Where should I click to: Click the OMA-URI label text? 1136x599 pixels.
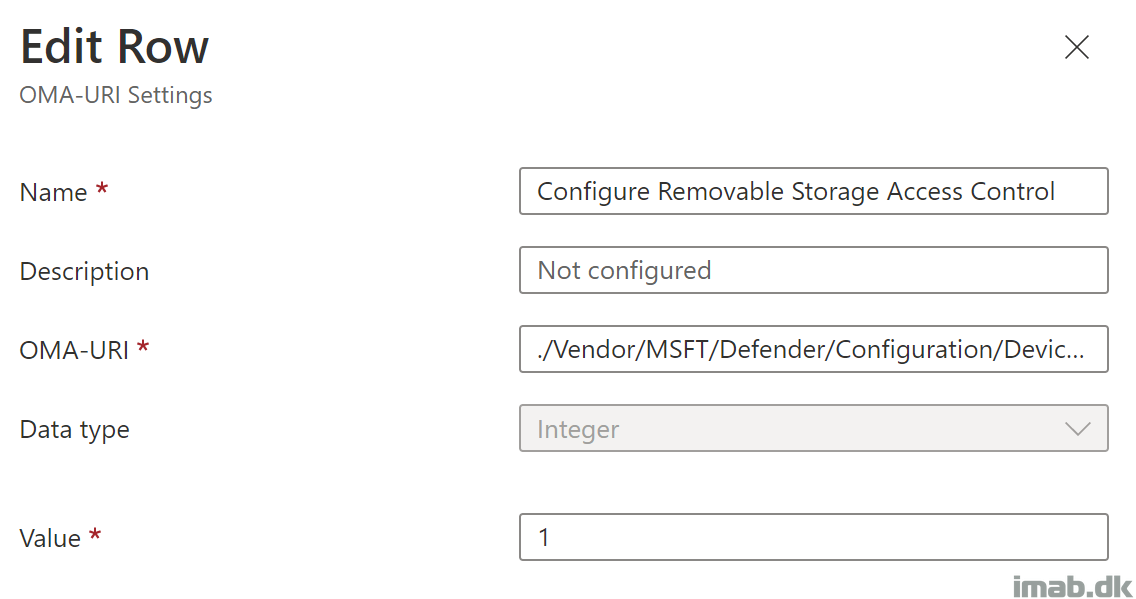(x=74, y=351)
